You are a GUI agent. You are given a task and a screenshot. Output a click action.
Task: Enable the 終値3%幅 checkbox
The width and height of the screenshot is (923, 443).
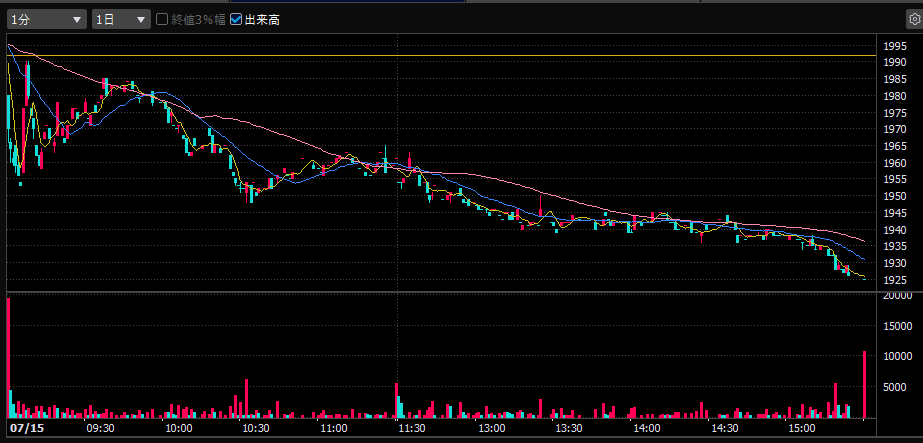click(x=161, y=19)
